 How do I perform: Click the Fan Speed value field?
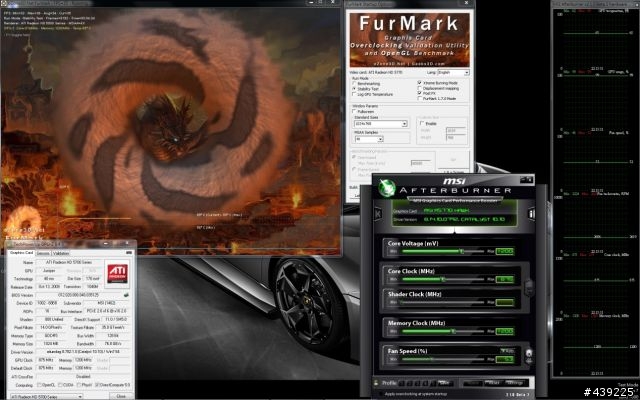pos(504,359)
